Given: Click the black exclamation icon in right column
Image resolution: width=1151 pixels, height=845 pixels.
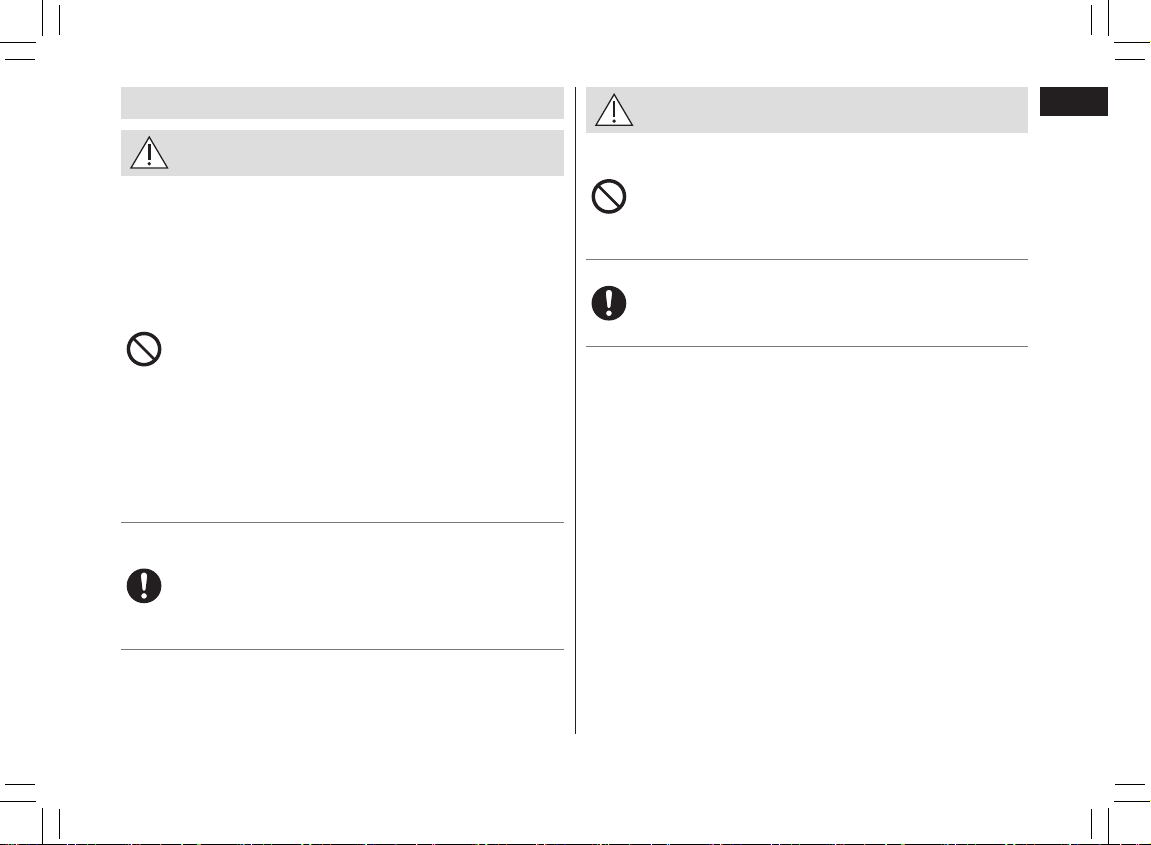Looking at the screenshot, I should pos(609,303).
